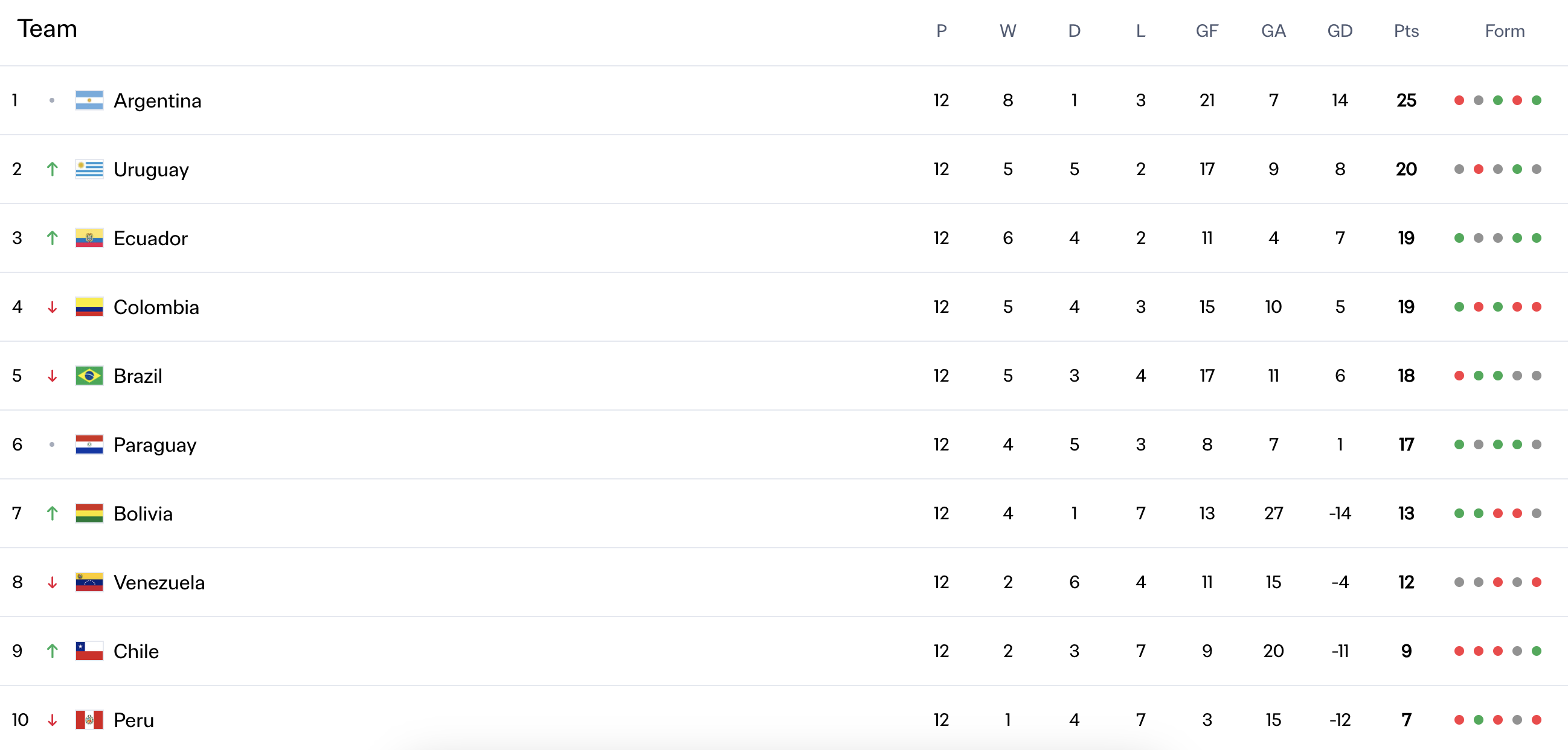The image size is (1568, 750).
Task: Click Brazil's first red form dot
Action: pyautogui.click(x=1459, y=376)
